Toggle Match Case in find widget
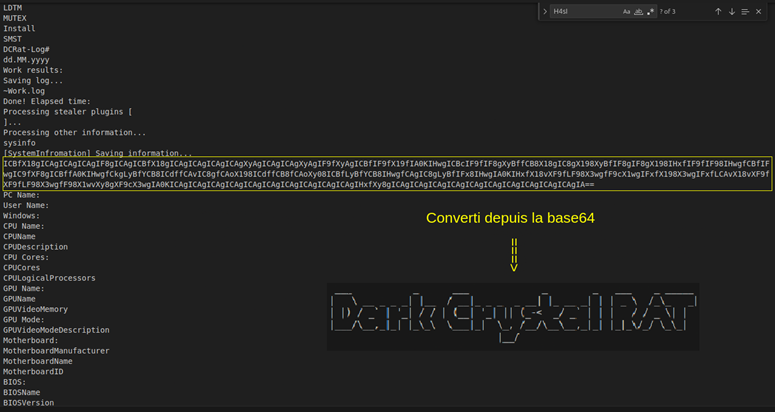The height and width of the screenshot is (412, 775). click(626, 11)
